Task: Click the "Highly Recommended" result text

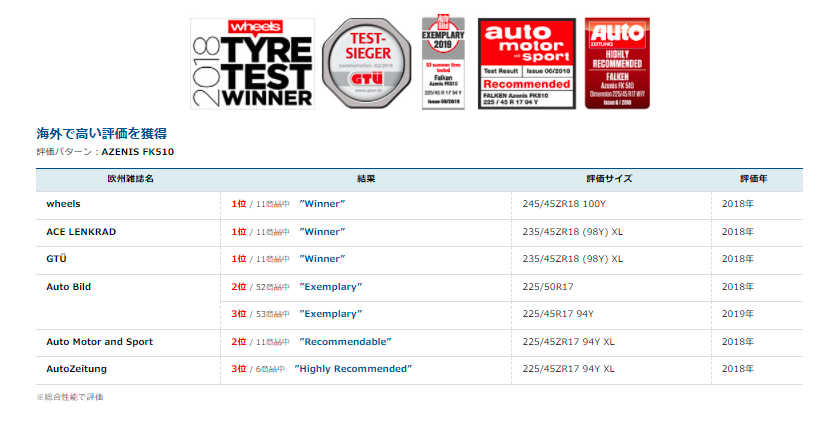Action: pos(353,369)
